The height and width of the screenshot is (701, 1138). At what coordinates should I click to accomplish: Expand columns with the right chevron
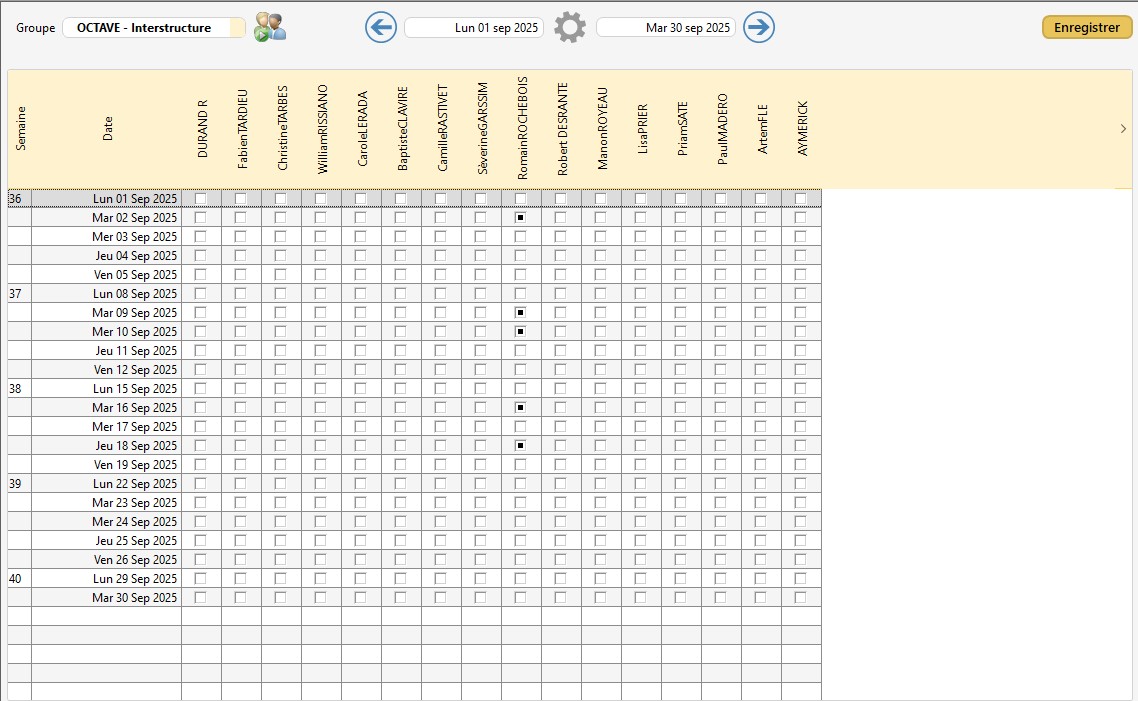pos(1123,129)
